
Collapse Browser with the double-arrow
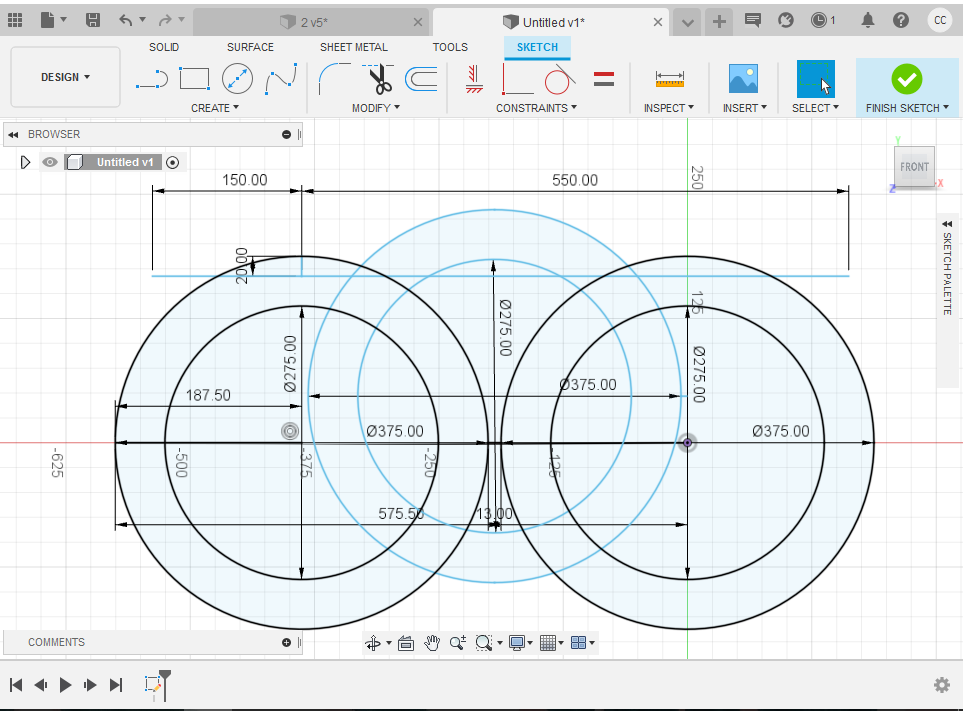pyautogui.click(x=13, y=134)
